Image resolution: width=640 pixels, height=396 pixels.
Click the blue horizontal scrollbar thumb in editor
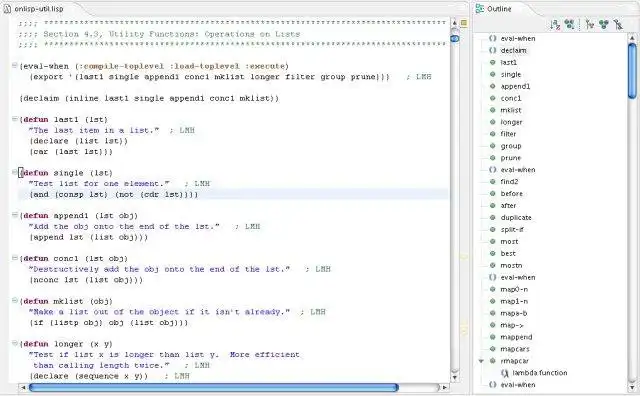213,387
